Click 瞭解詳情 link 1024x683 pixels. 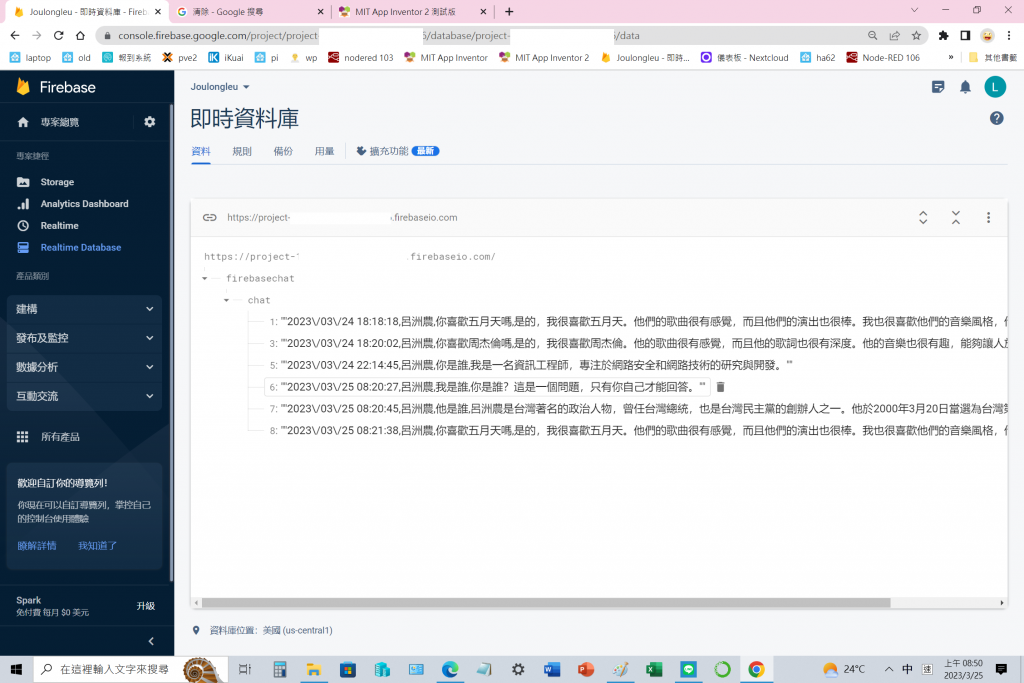point(37,545)
